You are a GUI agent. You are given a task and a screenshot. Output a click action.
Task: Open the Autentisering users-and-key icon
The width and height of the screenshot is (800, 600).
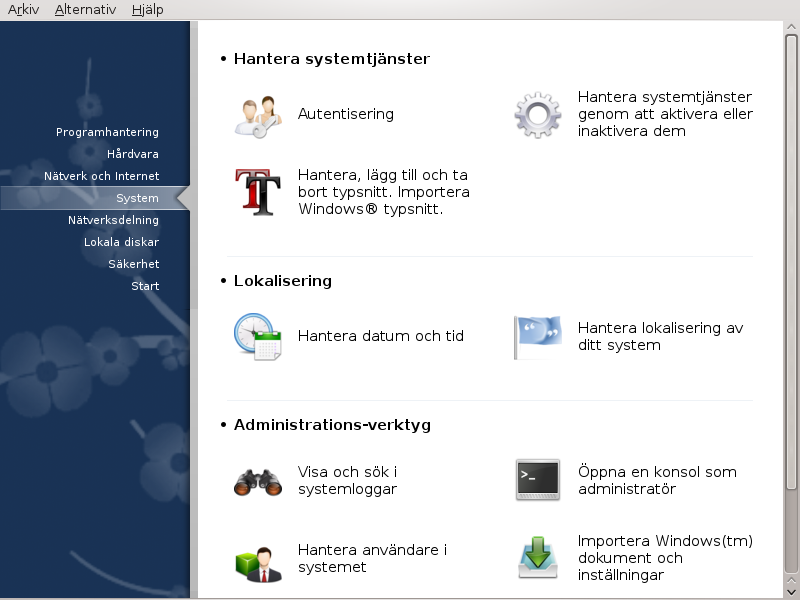(258, 116)
